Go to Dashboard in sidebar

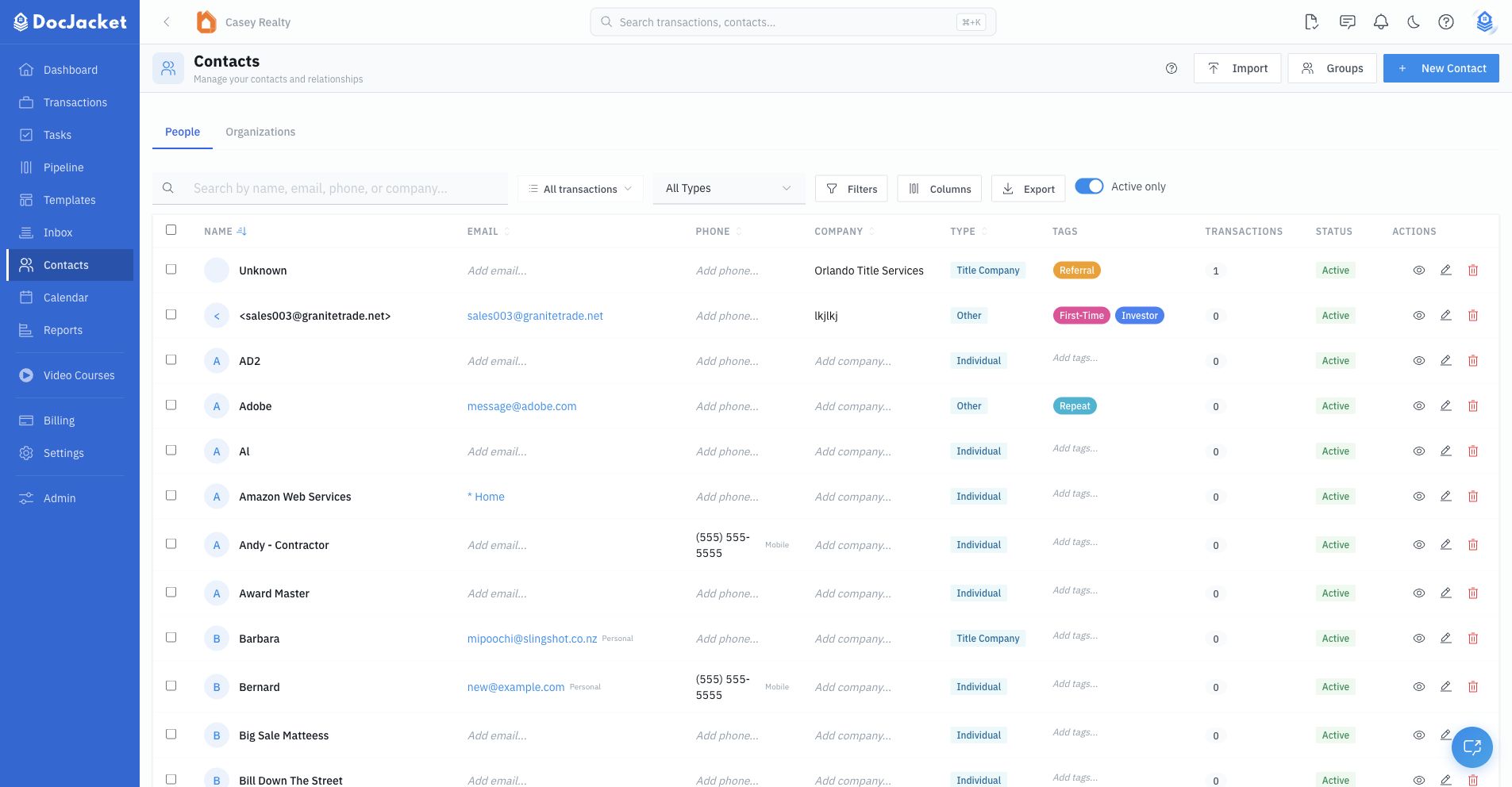pos(70,70)
